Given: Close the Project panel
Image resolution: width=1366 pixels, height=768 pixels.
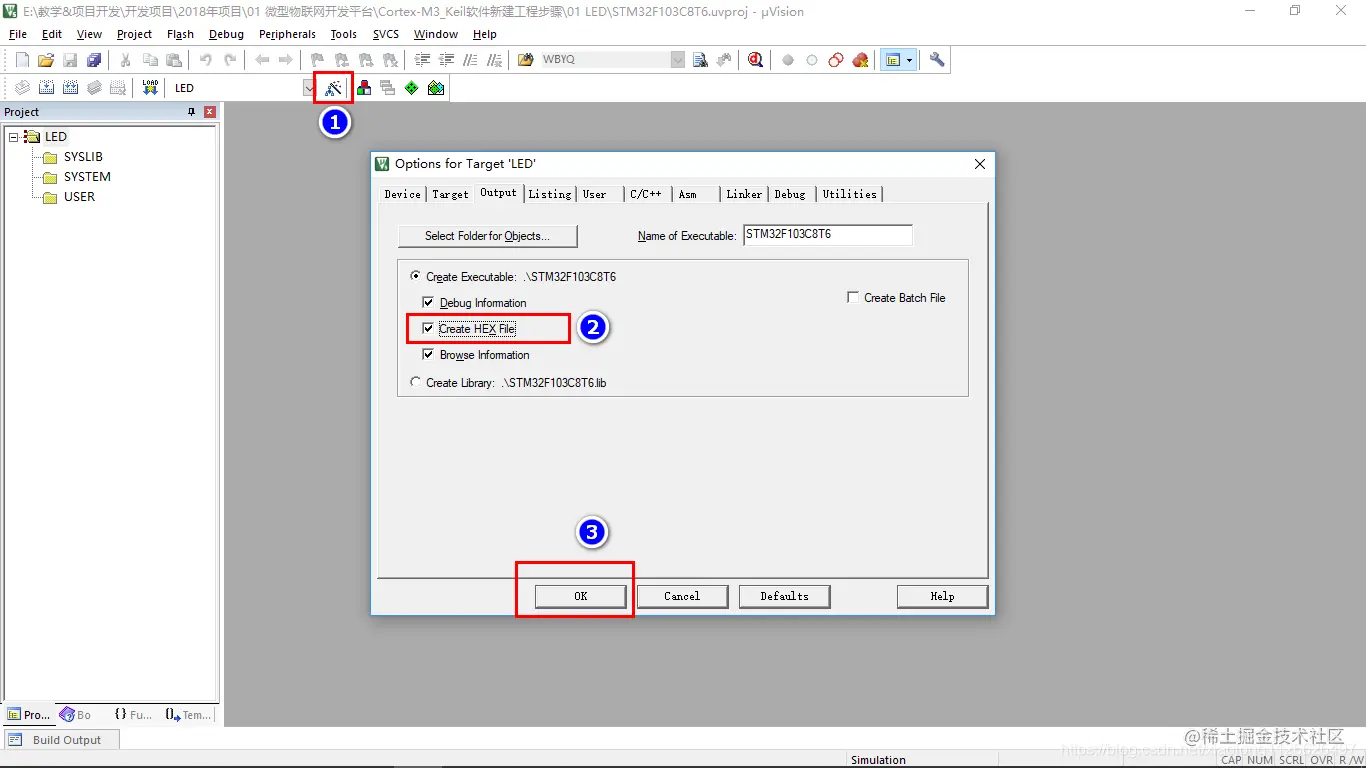Looking at the screenshot, I should pyautogui.click(x=210, y=112).
